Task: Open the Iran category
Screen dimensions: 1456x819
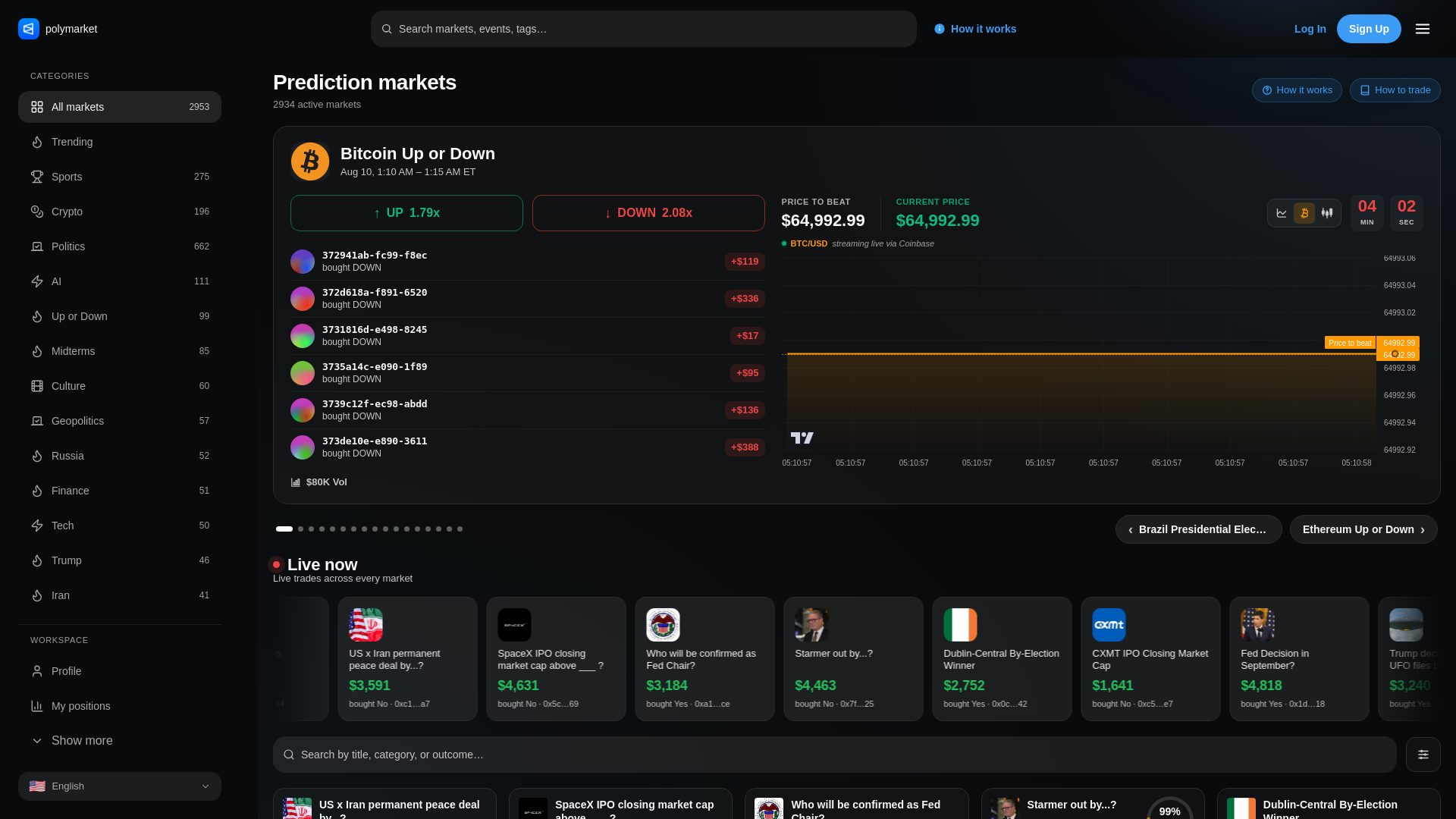Action: click(120, 595)
